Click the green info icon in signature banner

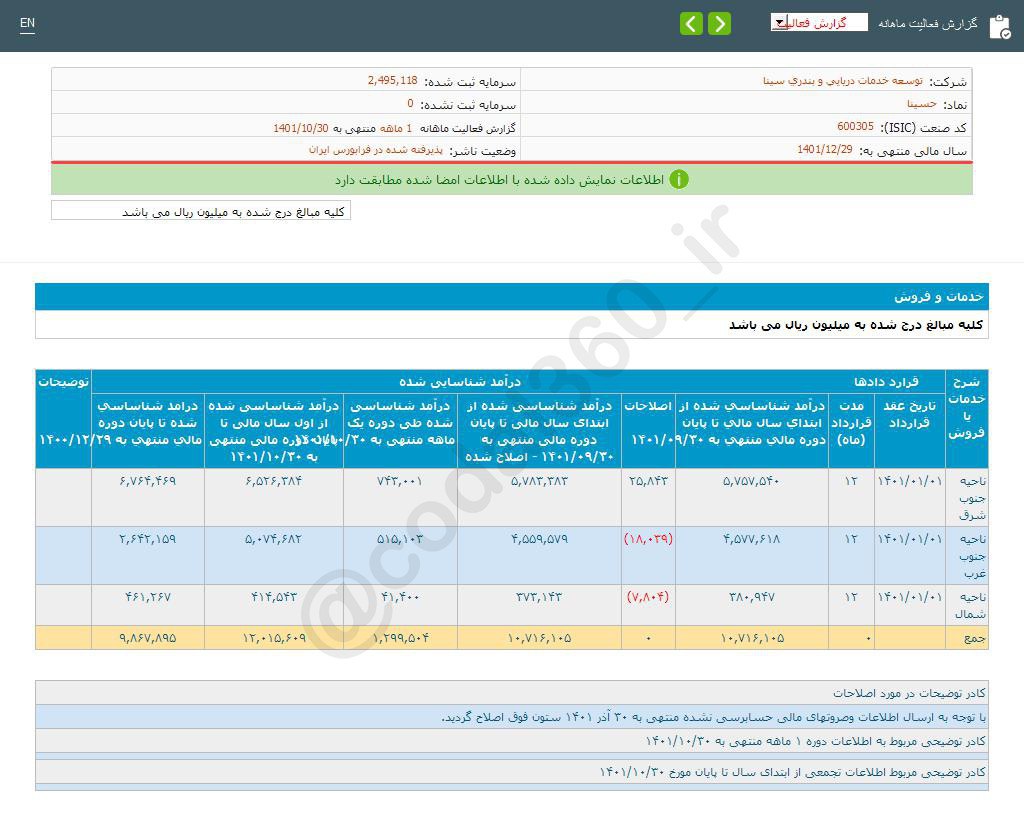pos(679,180)
